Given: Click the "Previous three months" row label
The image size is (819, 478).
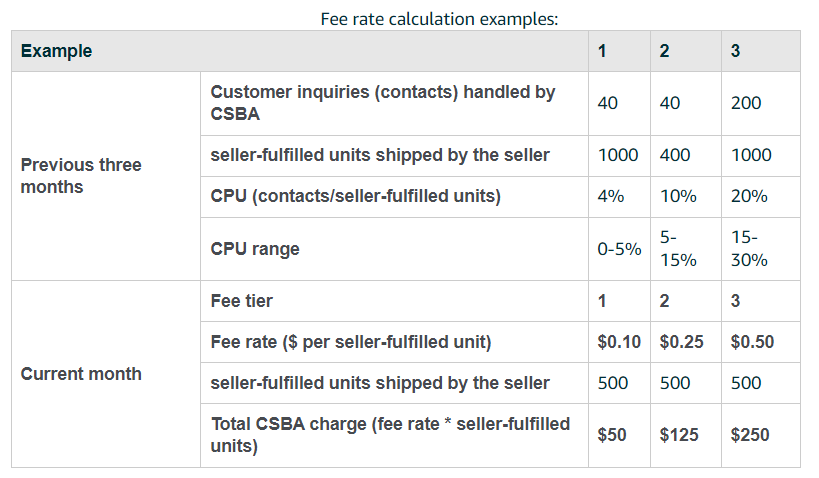Looking at the screenshot, I should point(81,176).
